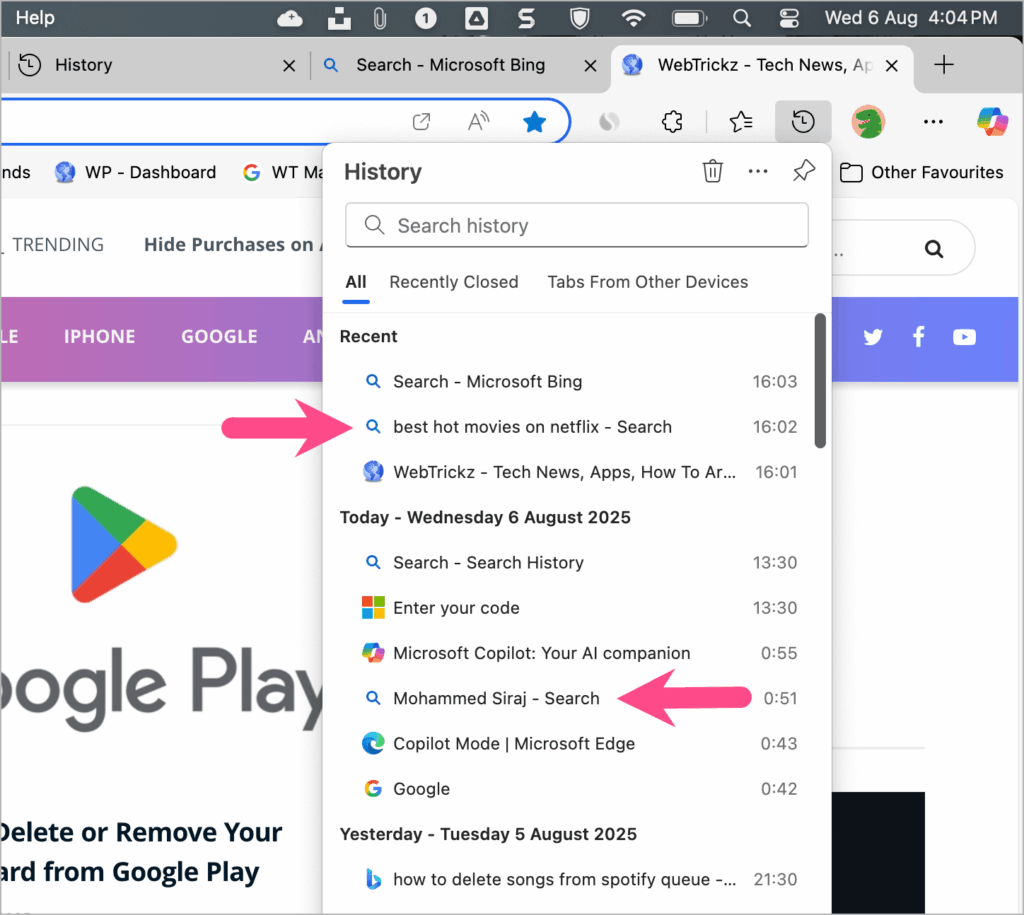Open the Extensions puzzle icon
Viewport: 1024px width, 915px height.
[672, 121]
